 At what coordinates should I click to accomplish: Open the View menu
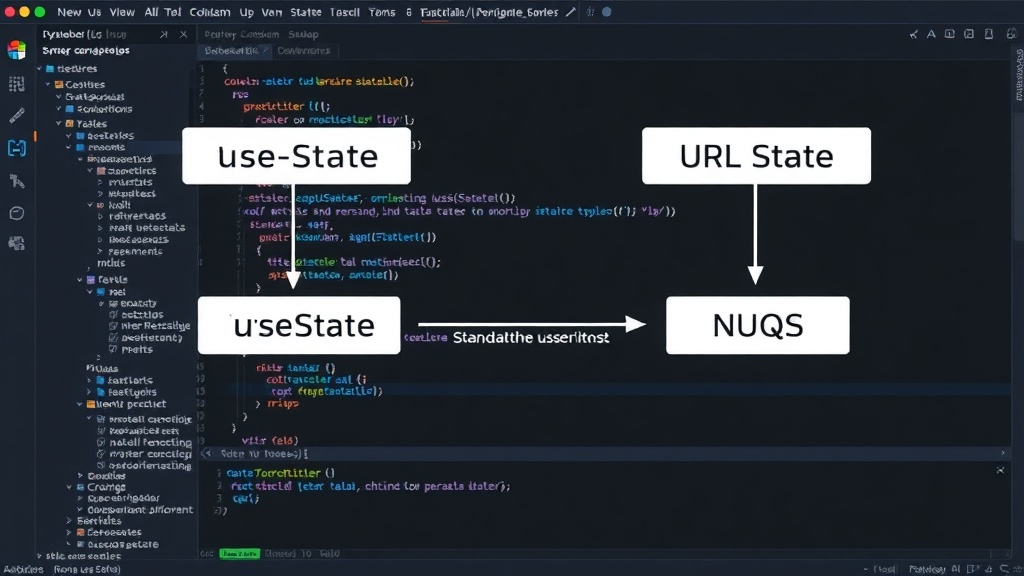[122, 12]
